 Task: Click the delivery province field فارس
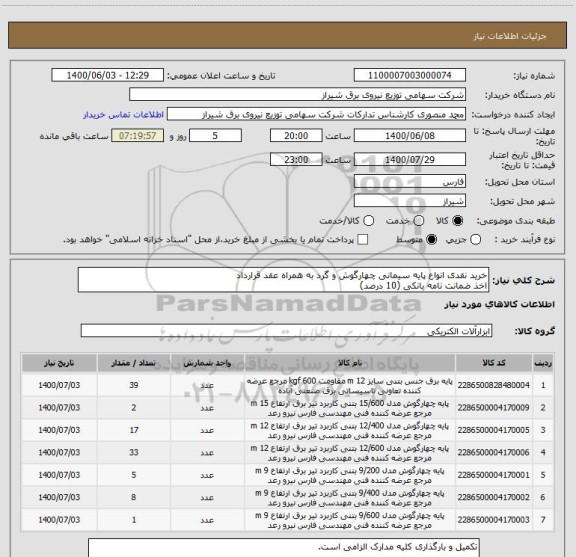pyautogui.click(x=410, y=182)
